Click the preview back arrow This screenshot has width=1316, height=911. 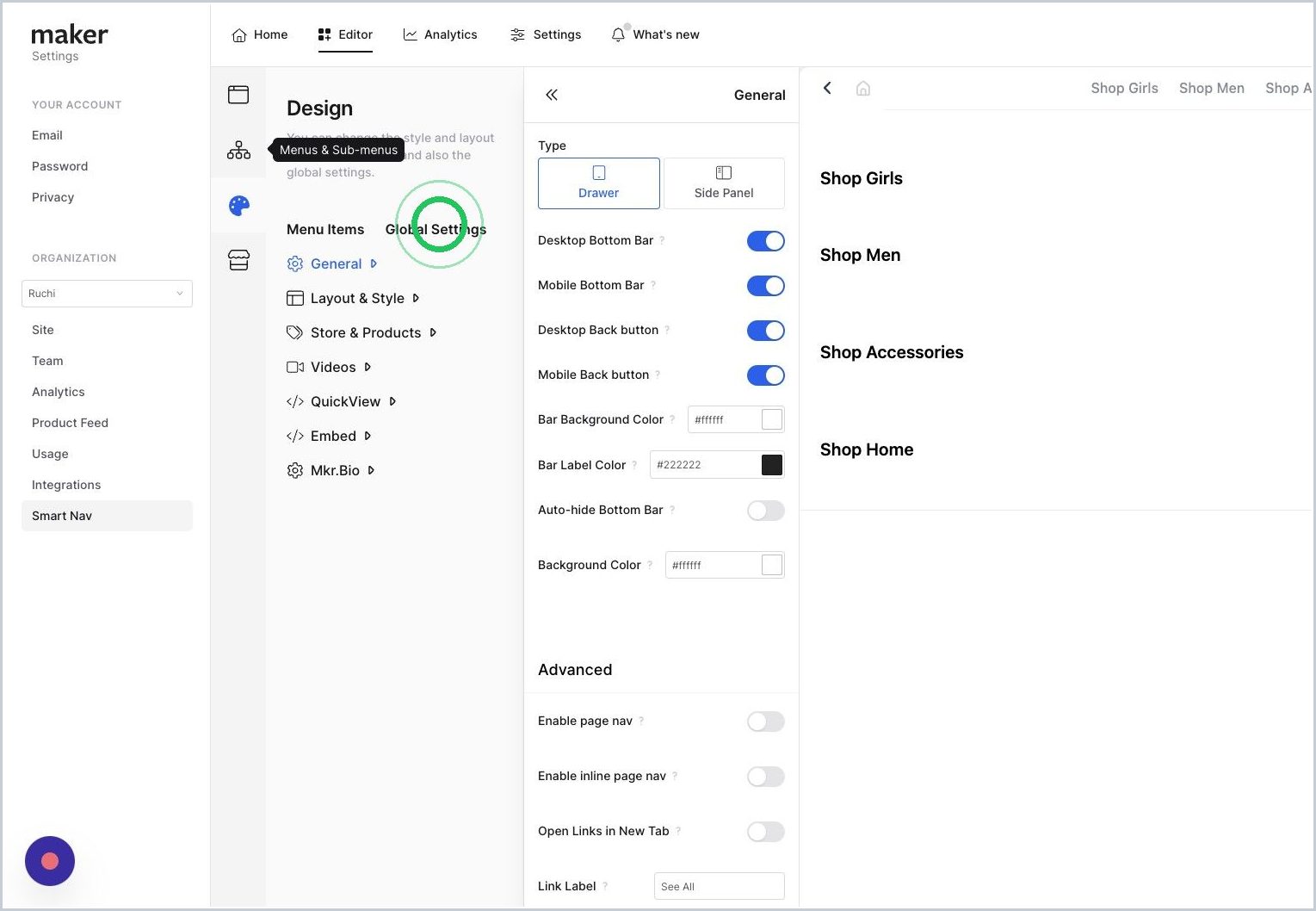tap(827, 88)
